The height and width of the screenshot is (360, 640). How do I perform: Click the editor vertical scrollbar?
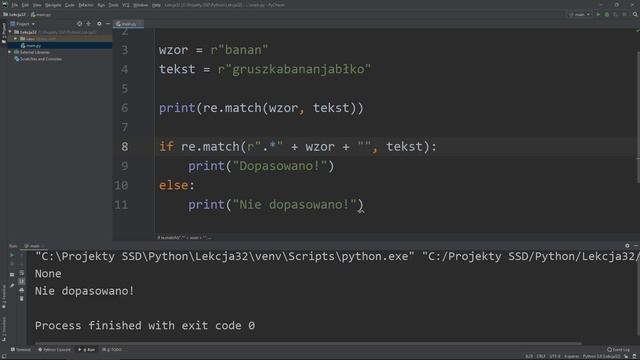coord(638,118)
